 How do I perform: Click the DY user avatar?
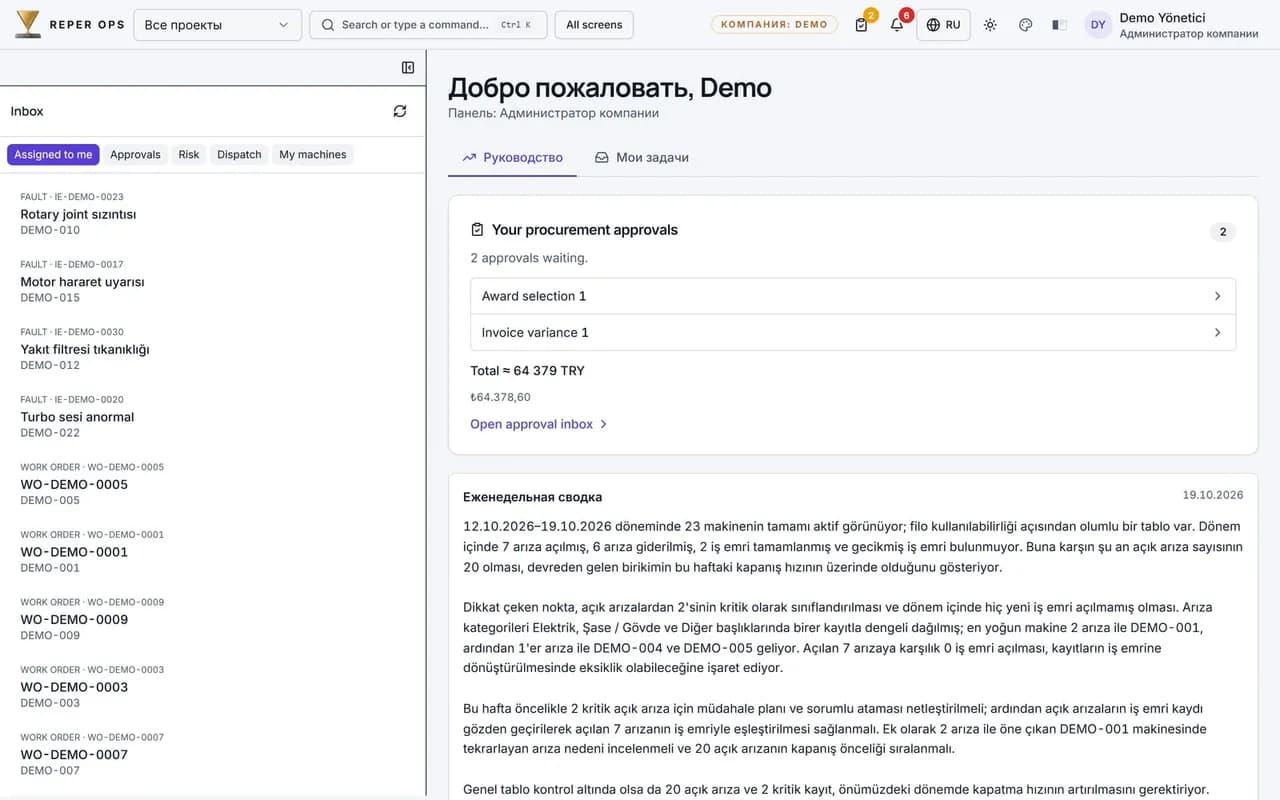[x=1098, y=25]
